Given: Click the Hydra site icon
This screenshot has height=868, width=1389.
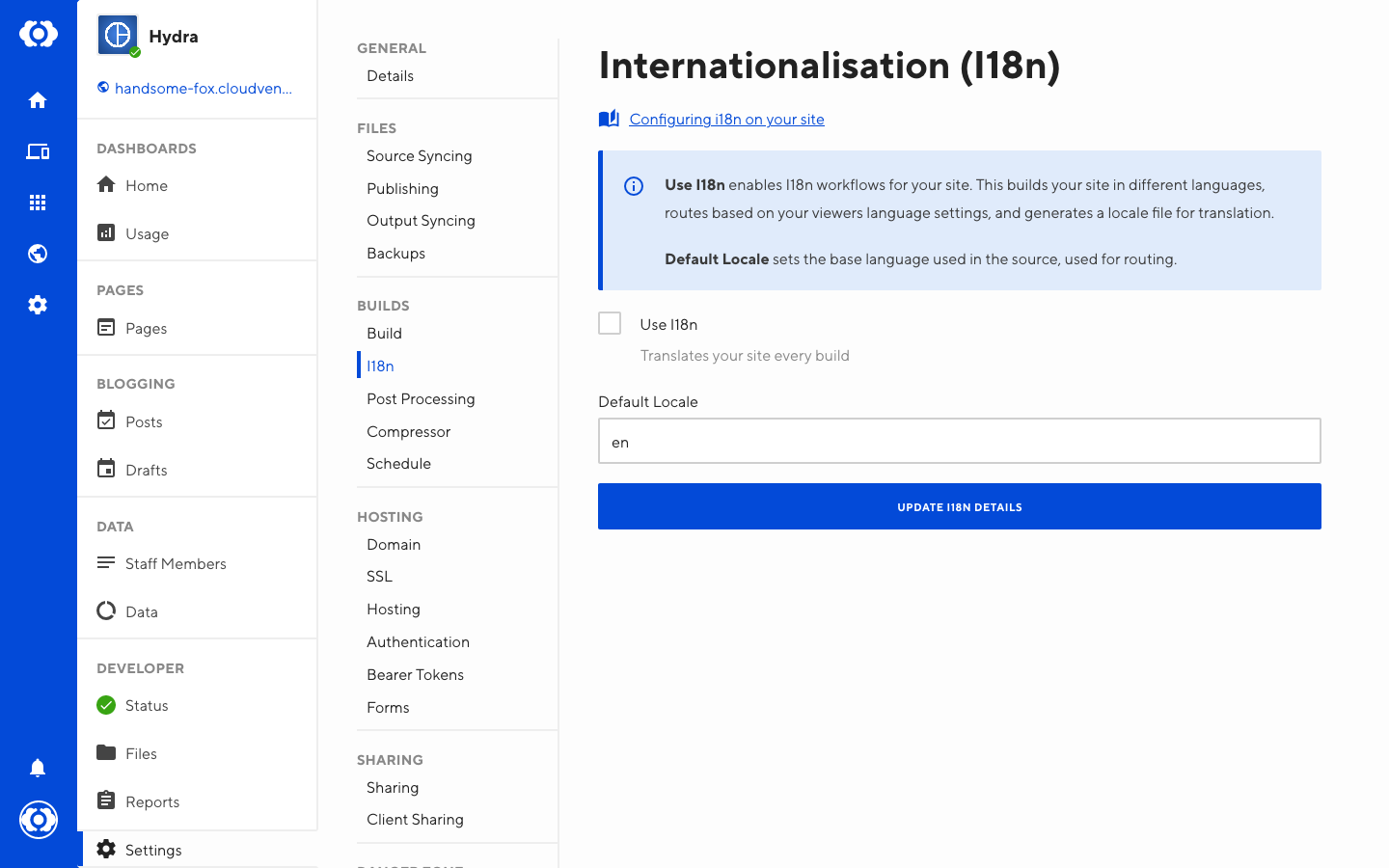Looking at the screenshot, I should [x=118, y=36].
